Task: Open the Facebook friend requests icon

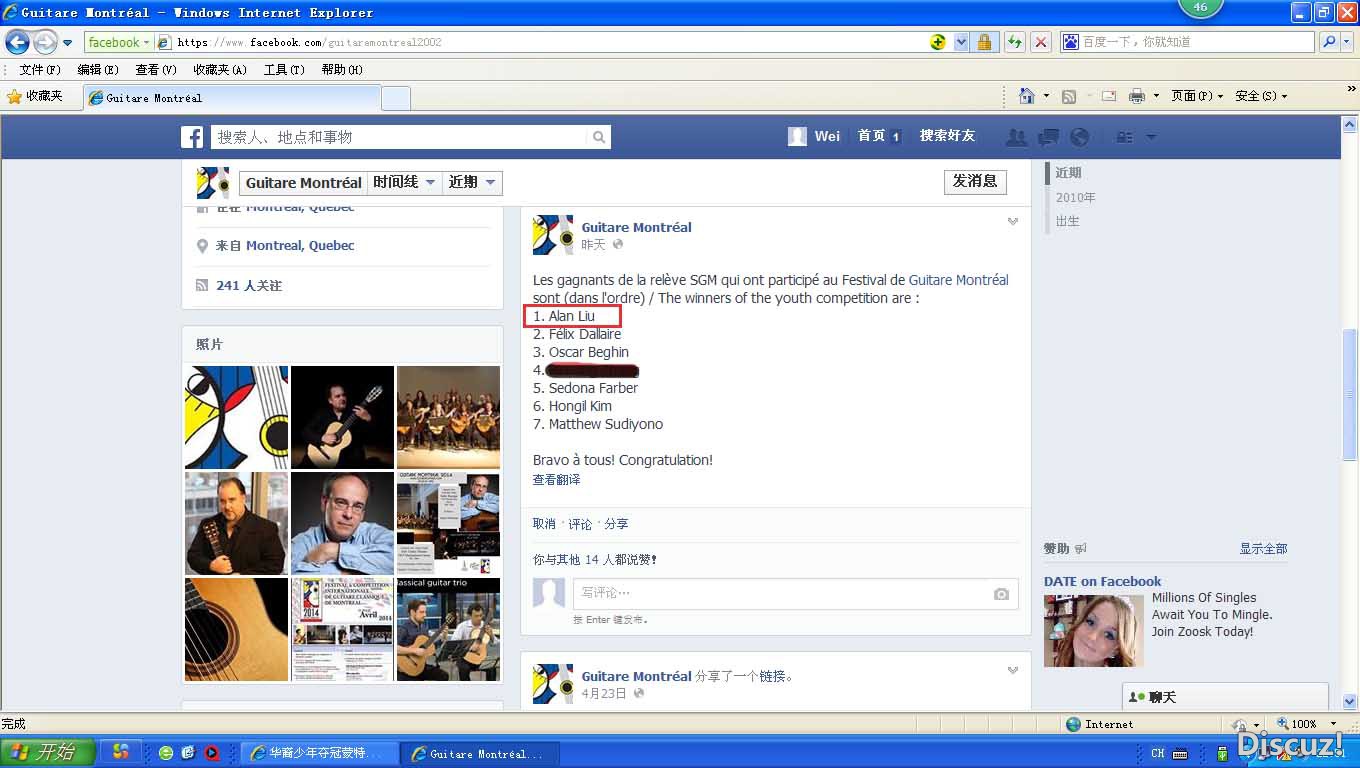Action: click(x=1016, y=137)
